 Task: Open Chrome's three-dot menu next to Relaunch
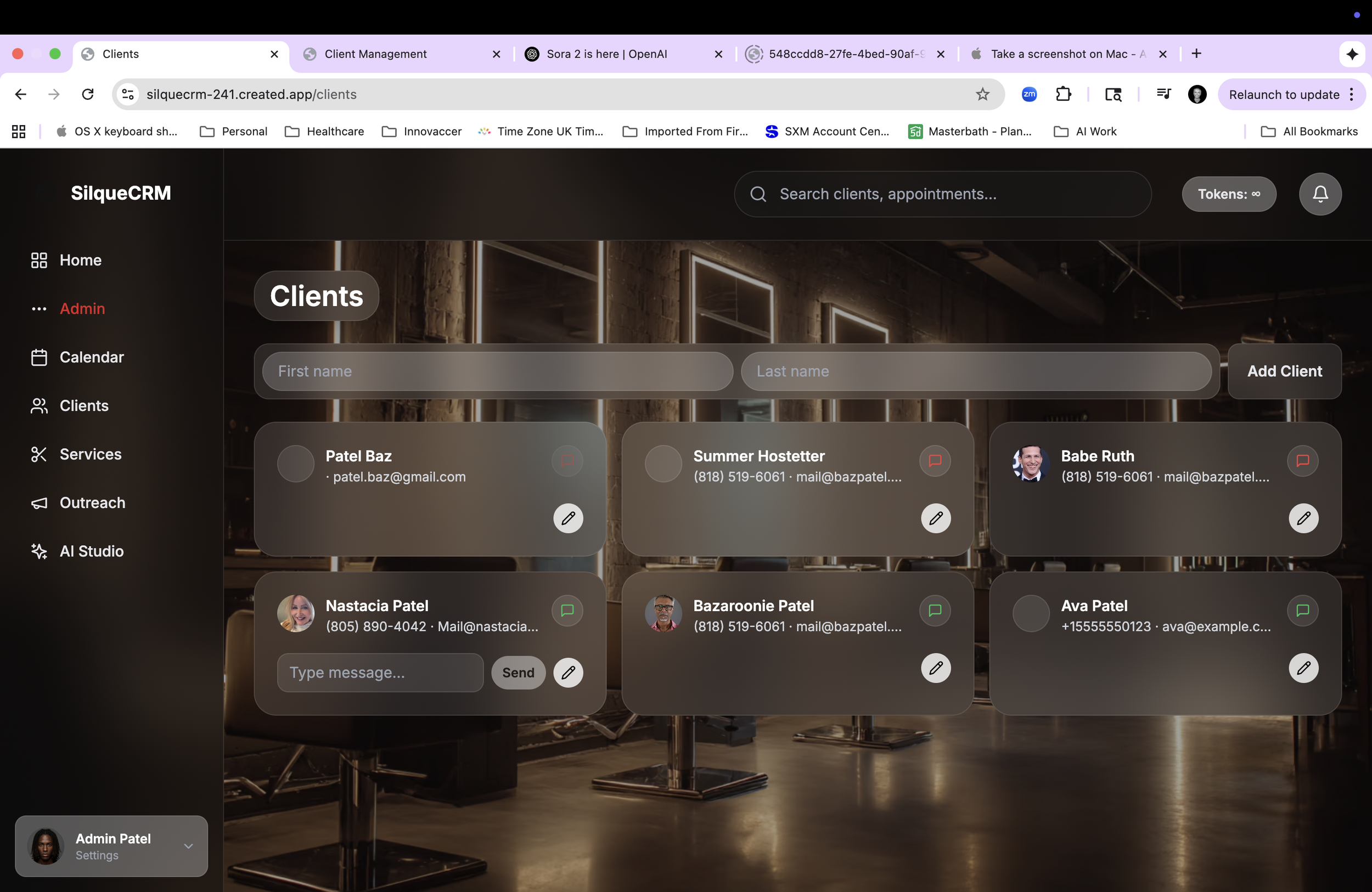tap(1352, 94)
